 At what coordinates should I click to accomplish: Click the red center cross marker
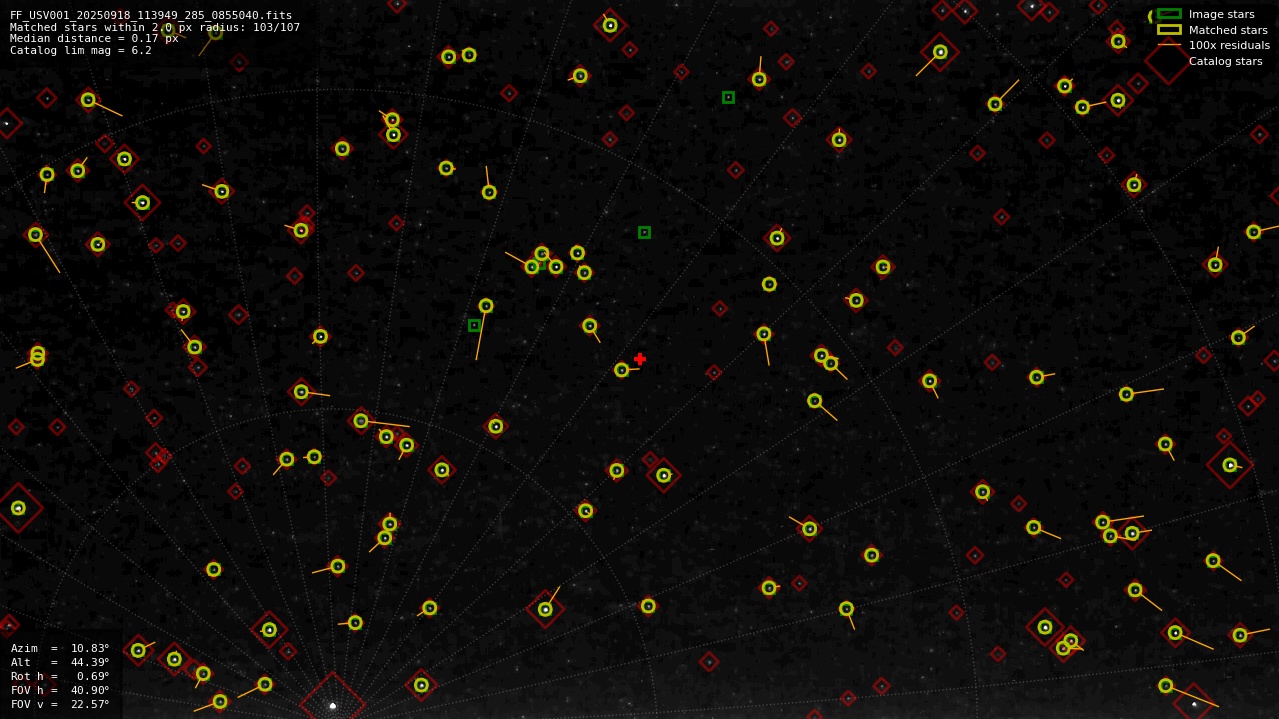[x=640, y=359]
